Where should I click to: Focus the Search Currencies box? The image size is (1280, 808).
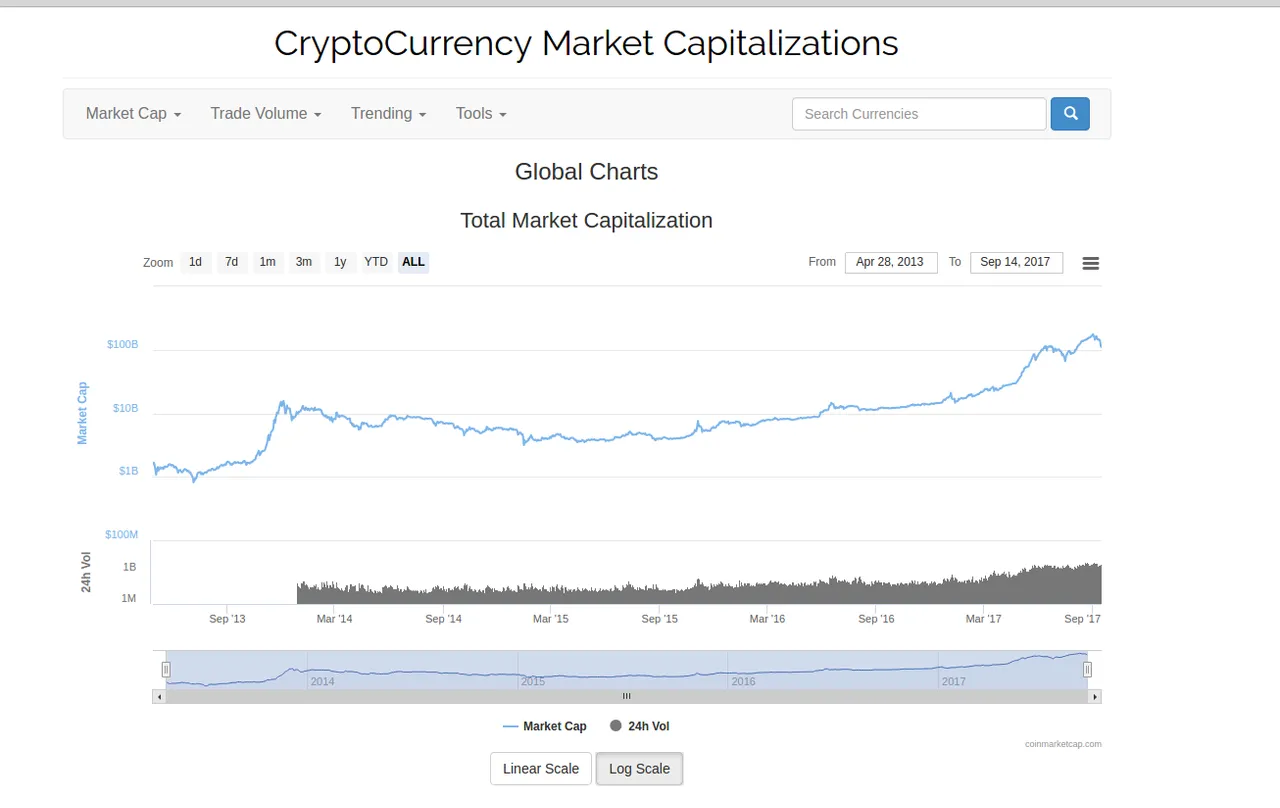click(x=919, y=114)
